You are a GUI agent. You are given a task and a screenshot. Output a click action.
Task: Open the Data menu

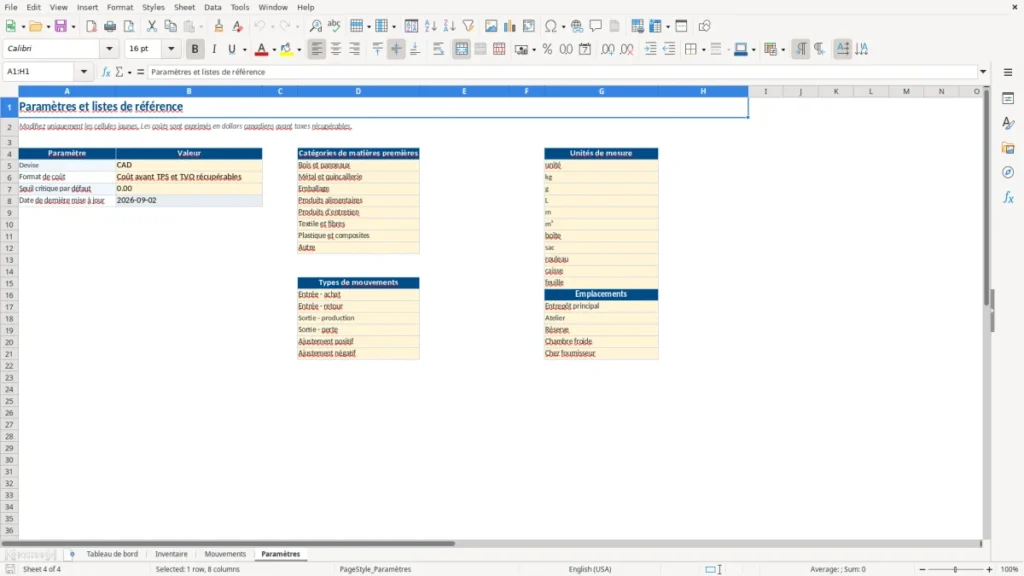coord(213,7)
